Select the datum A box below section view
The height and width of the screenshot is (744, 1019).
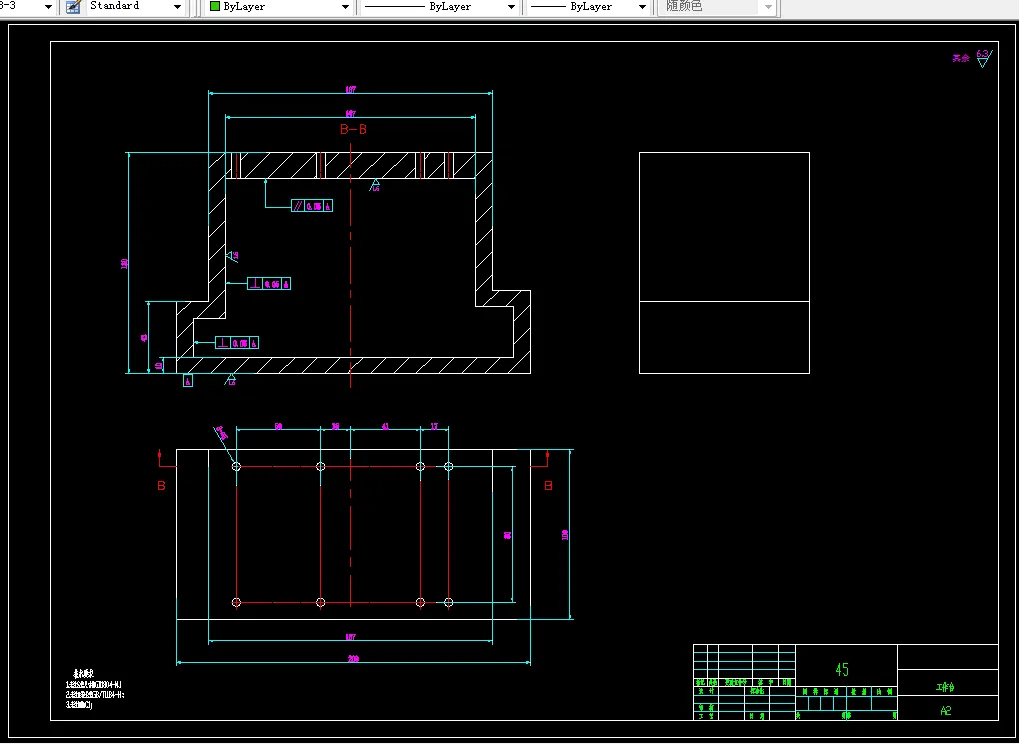[x=188, y=381]
